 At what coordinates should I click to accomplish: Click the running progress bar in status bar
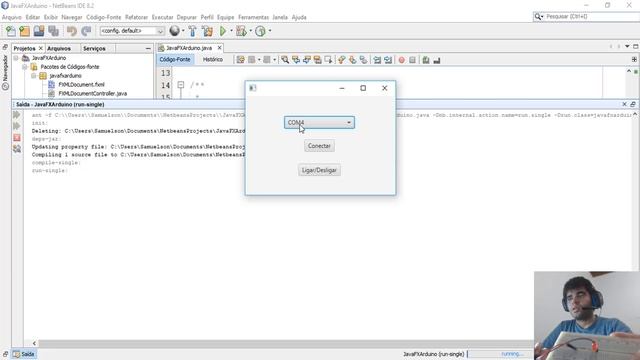tap(501, 354)
